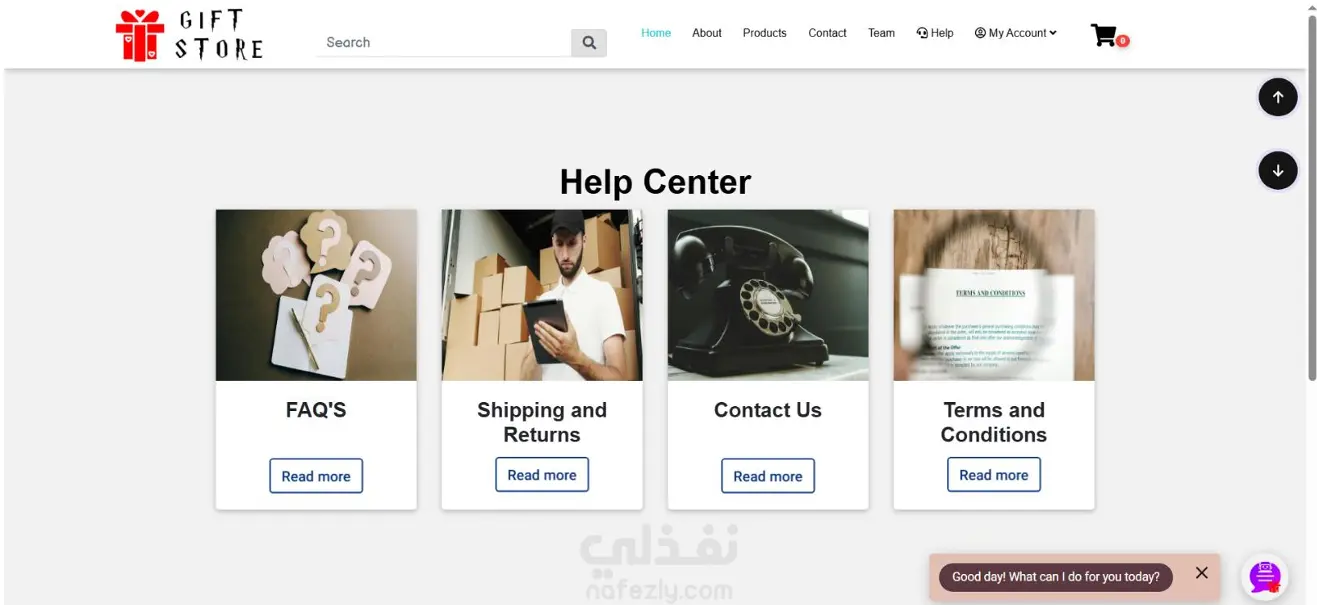Focus the Search input field
This screenshot has width=1317, height=605.
point(444,43)
